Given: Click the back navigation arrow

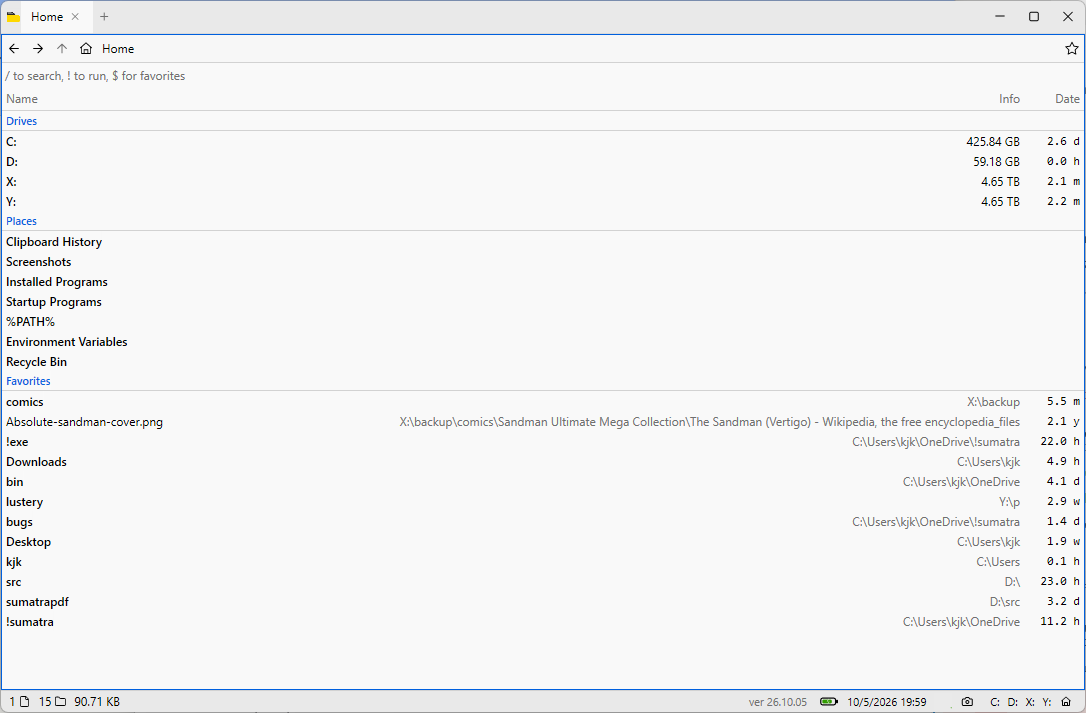Looking at the screenshot, I should [14, 49].
